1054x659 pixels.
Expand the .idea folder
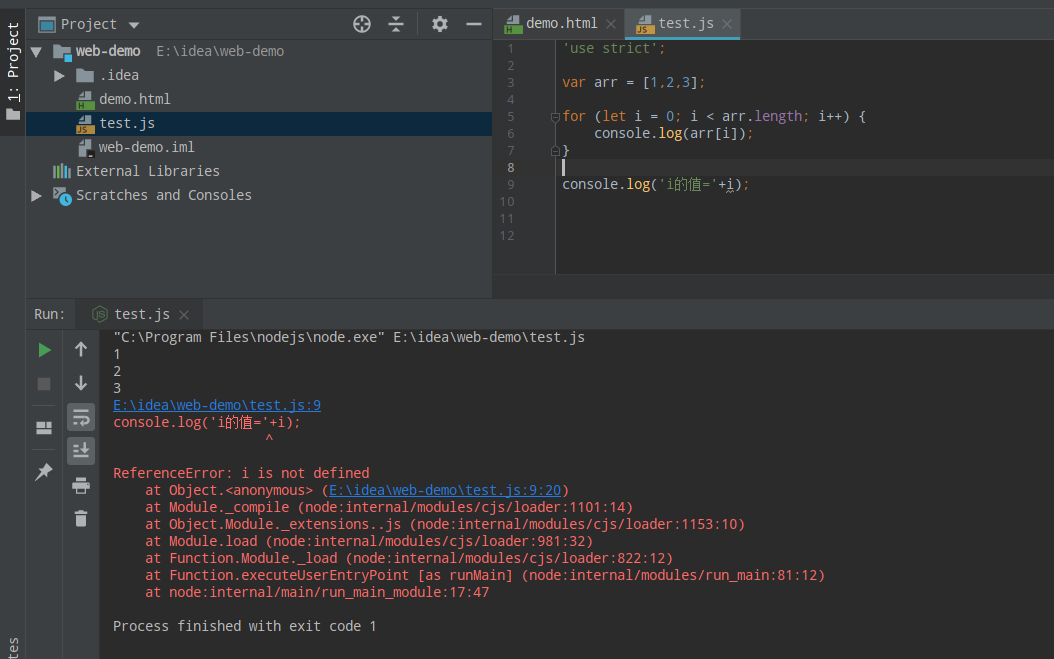click(59, 75)
